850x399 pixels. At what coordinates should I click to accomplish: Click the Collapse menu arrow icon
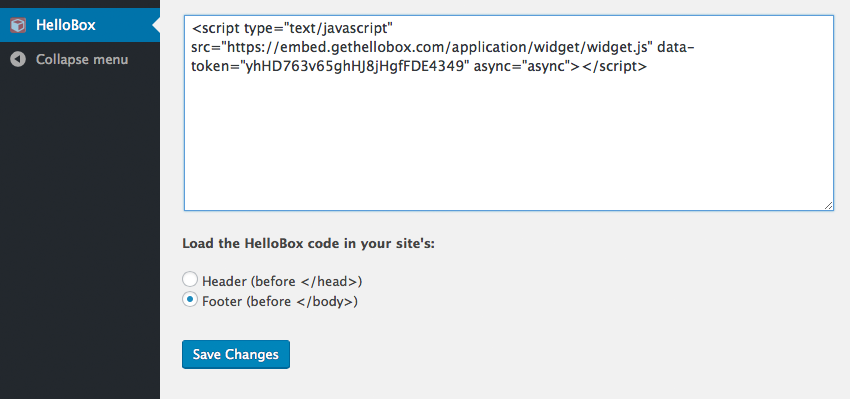coord(18,59)
